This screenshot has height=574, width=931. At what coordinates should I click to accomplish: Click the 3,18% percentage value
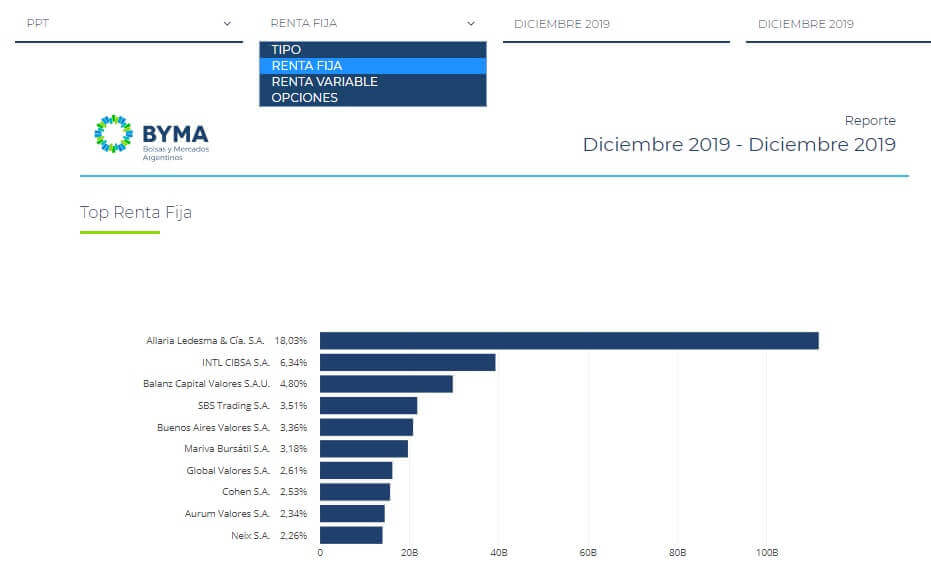coord(294,449)
